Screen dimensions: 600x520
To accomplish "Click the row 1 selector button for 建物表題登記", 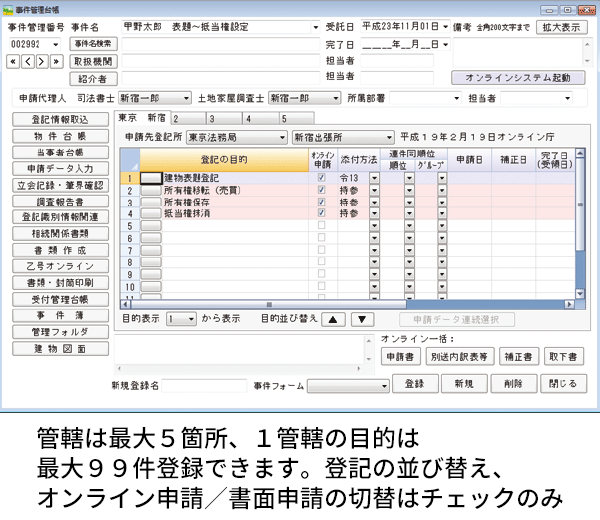I will click(151, 177).
